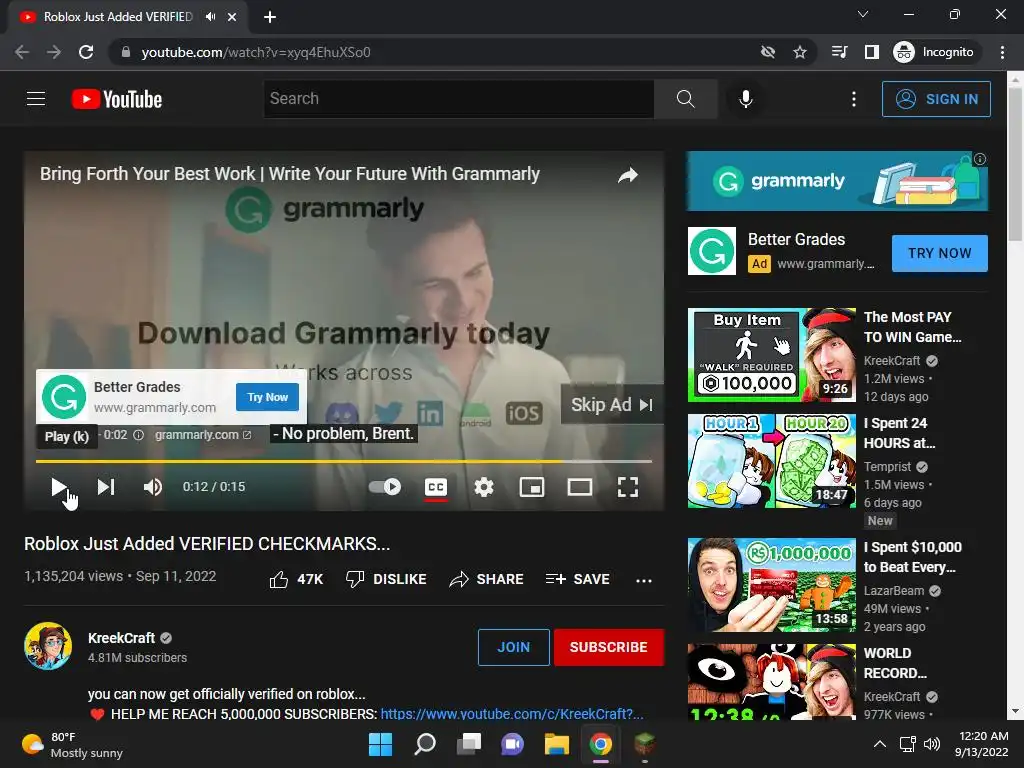The width and height of the screenshot is (1024, 768).
Task: Click the address bar URL
Action: (x=256, y=52)
